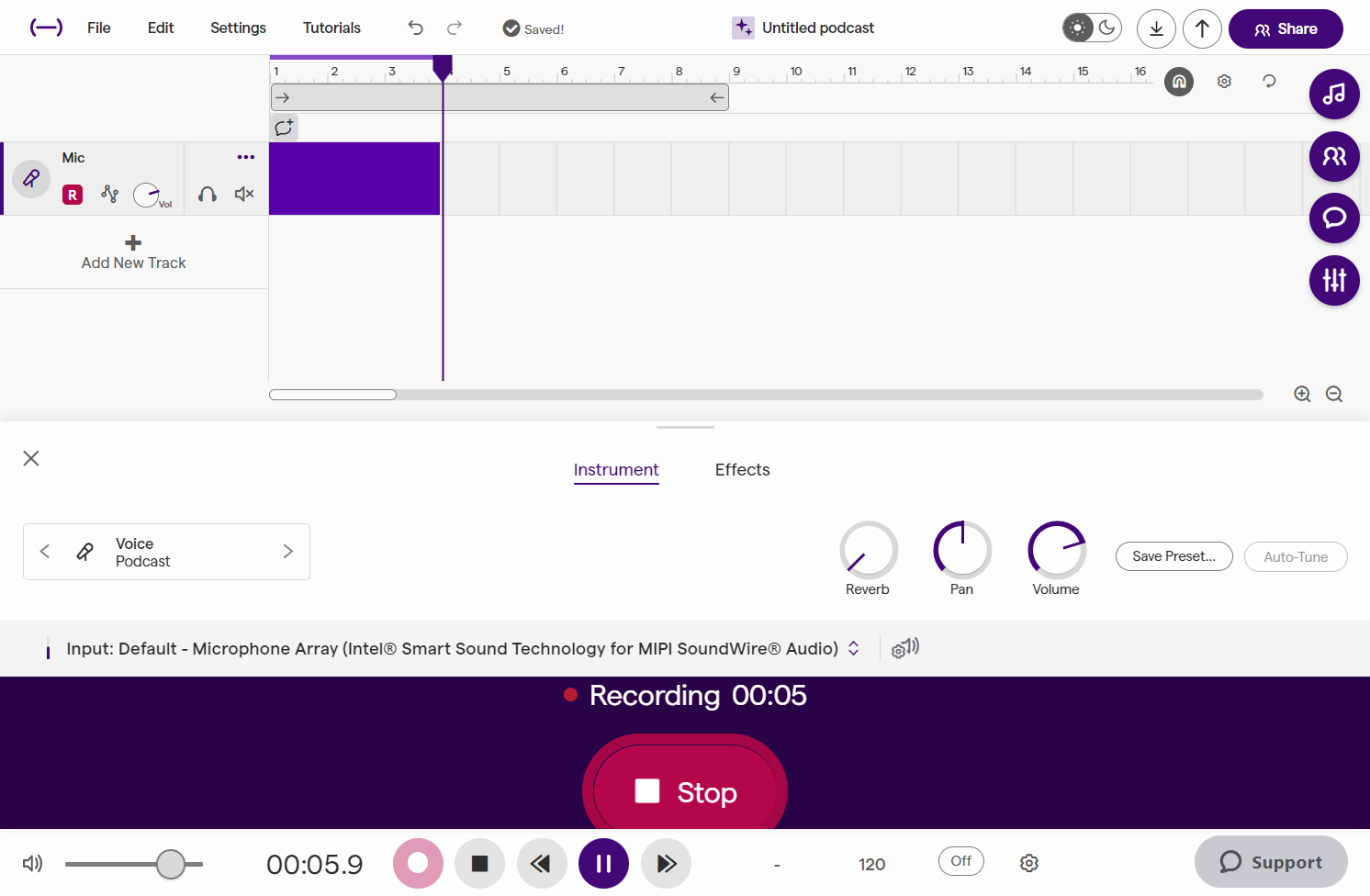1370x896 pixels.
Task: Open metronome settings gear in transport
Action: click(1029, 863)
